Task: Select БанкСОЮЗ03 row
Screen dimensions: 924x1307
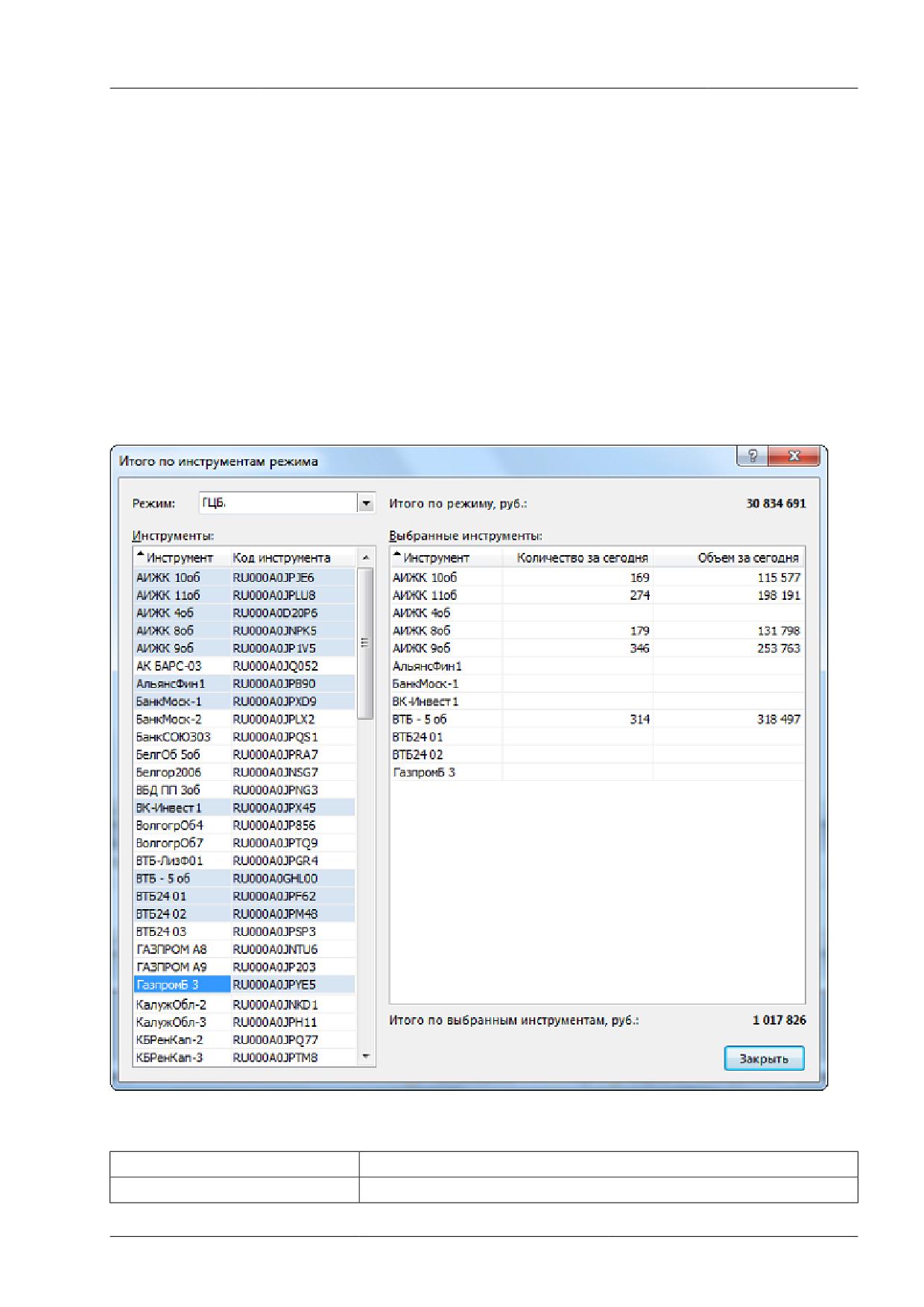Action: (x=244, y=737)
